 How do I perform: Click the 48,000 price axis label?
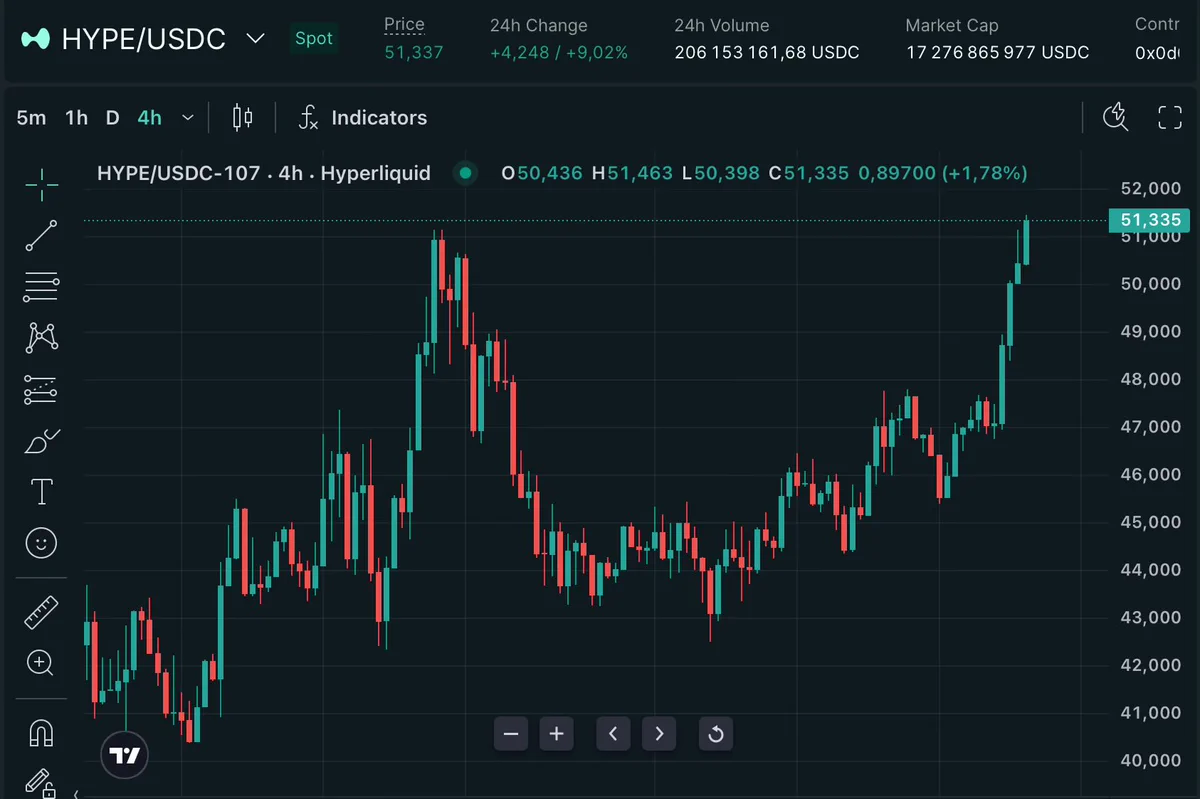1149,379
